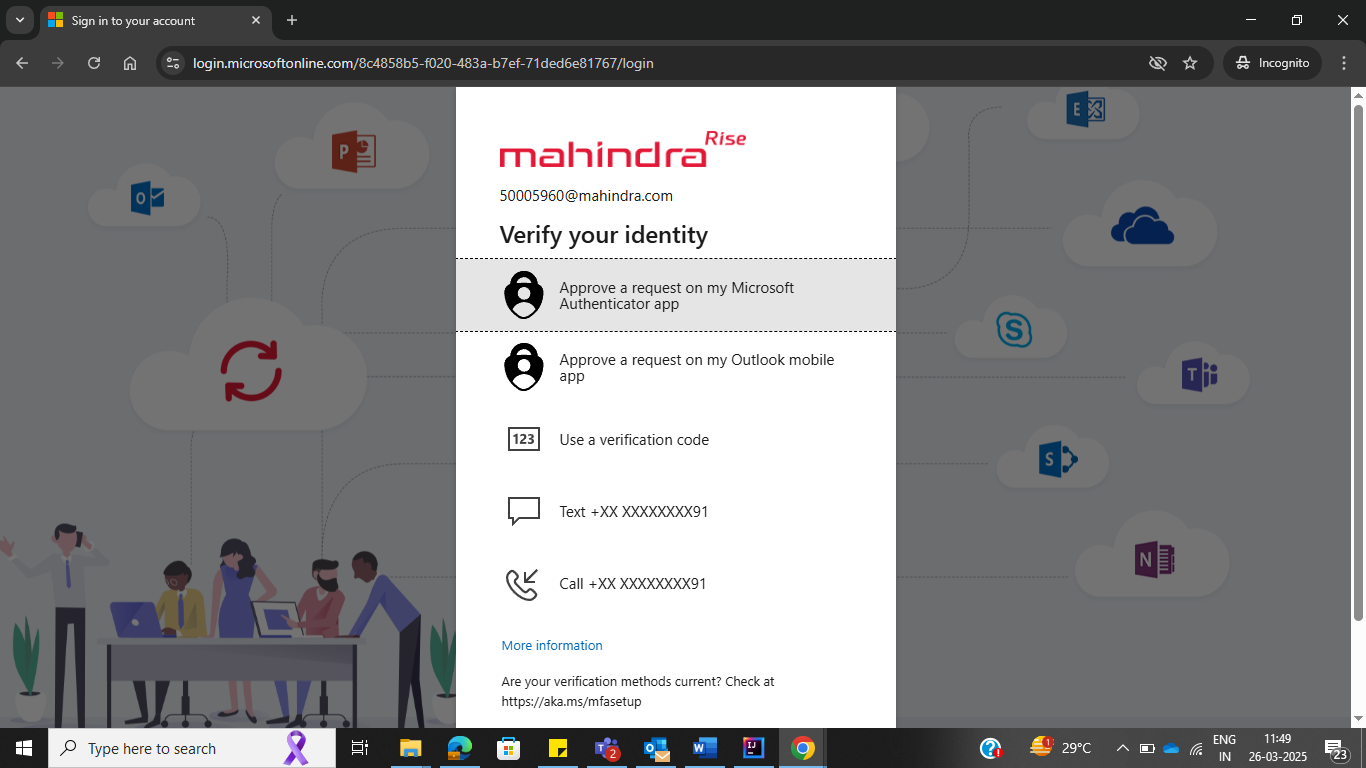Reload the page

94,63
